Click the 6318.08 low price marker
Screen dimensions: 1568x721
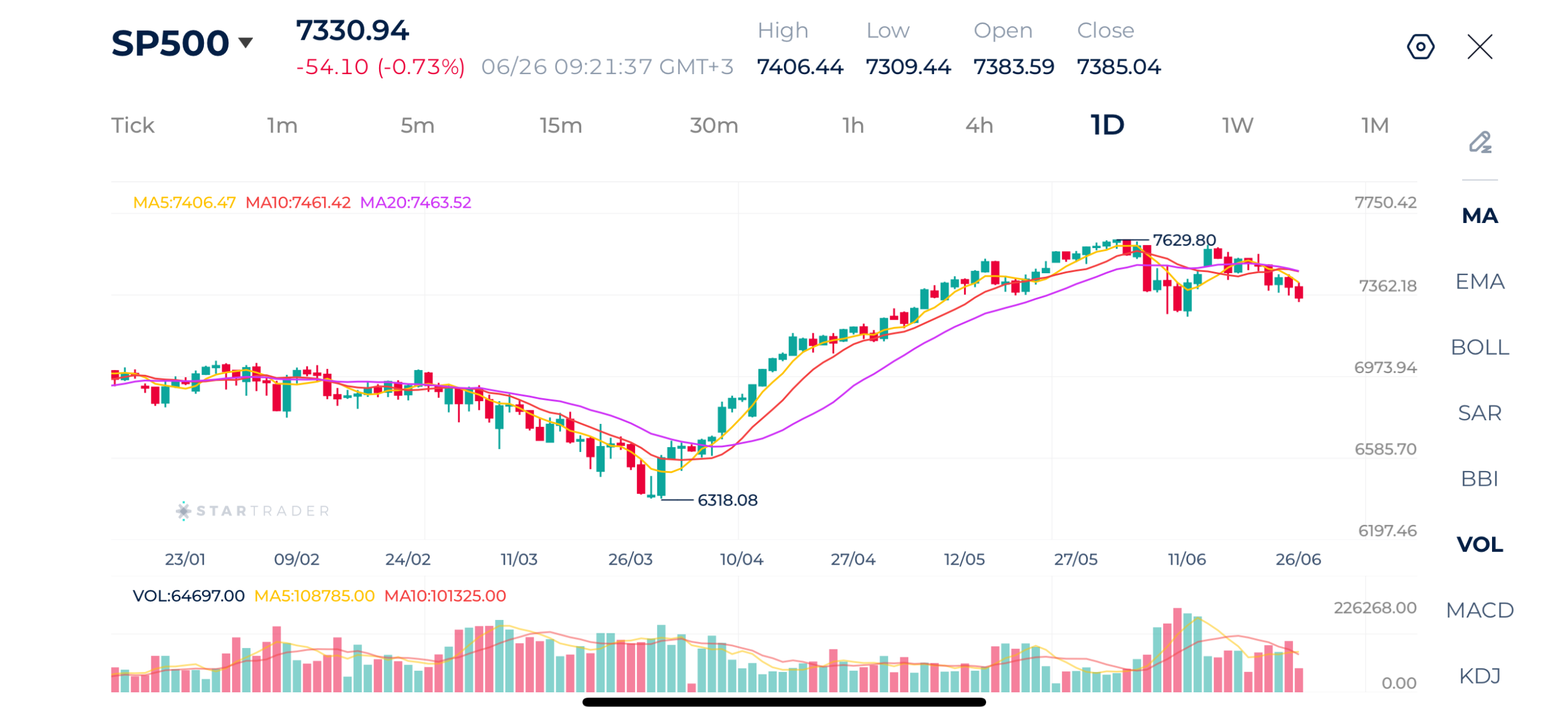tap(727, 500)
